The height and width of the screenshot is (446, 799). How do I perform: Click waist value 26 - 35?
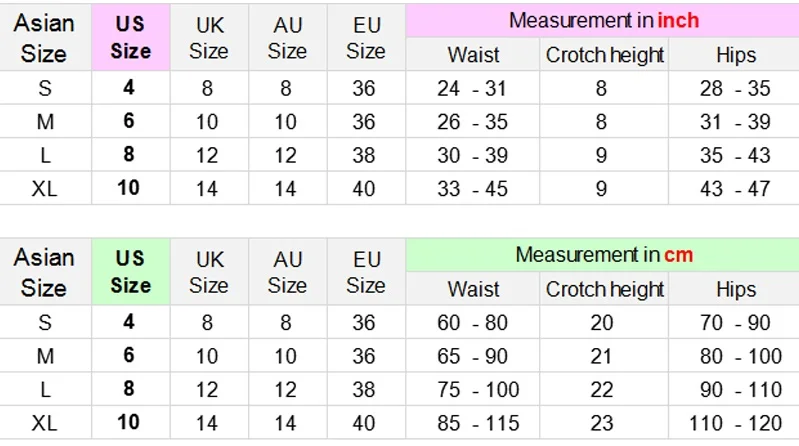click(x=472, y=122)
